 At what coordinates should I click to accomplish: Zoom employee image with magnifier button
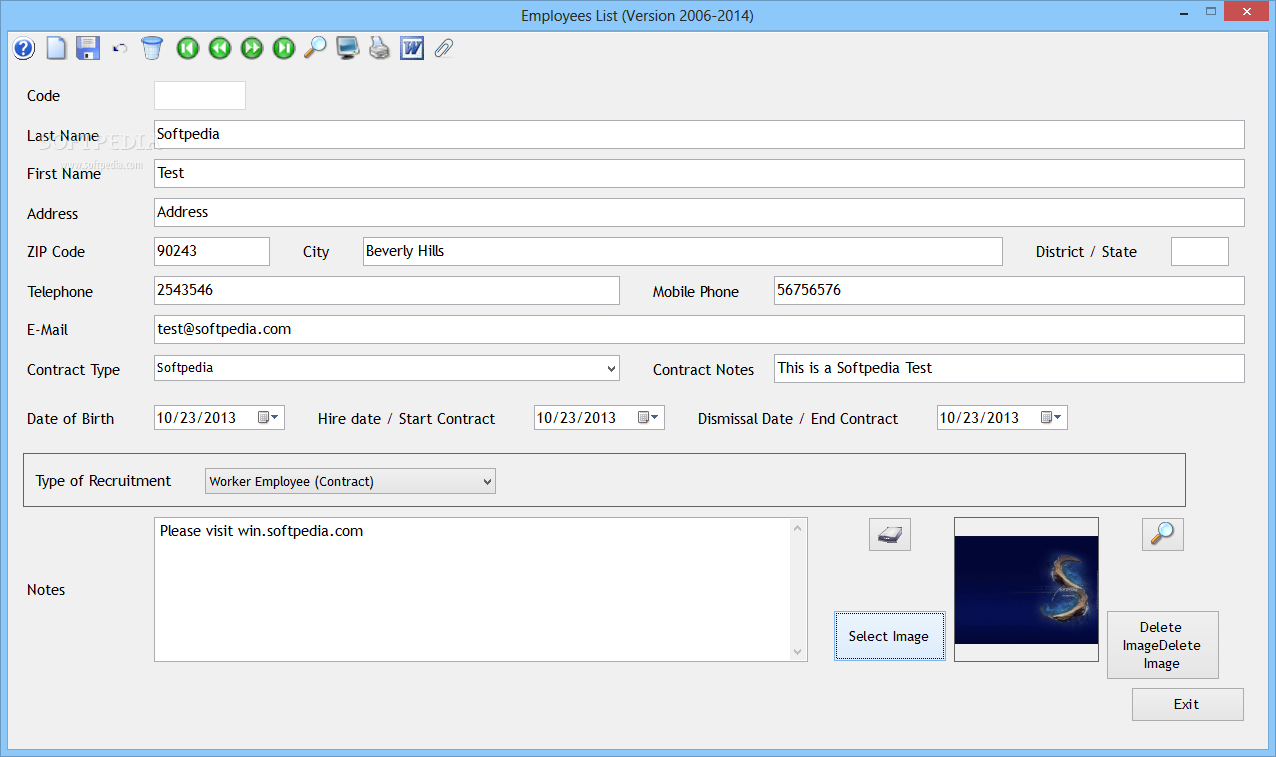(1163, 534)
